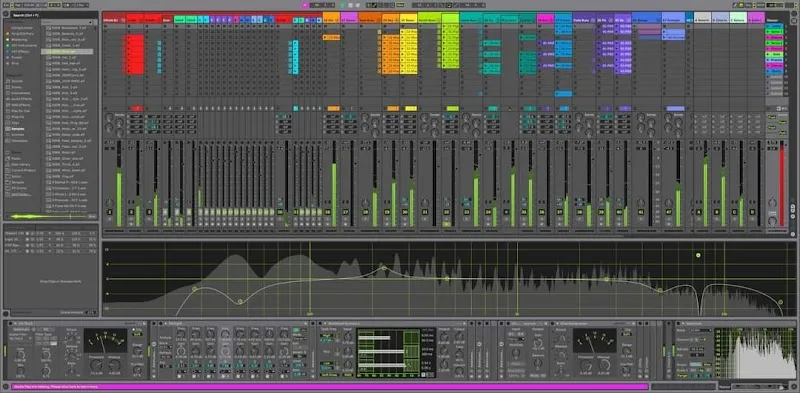The width and height of the screenshot is (800, 393).
Task: Toggle MIDI map mode switch
Action: pyautogui.click(x=762, y=5)
